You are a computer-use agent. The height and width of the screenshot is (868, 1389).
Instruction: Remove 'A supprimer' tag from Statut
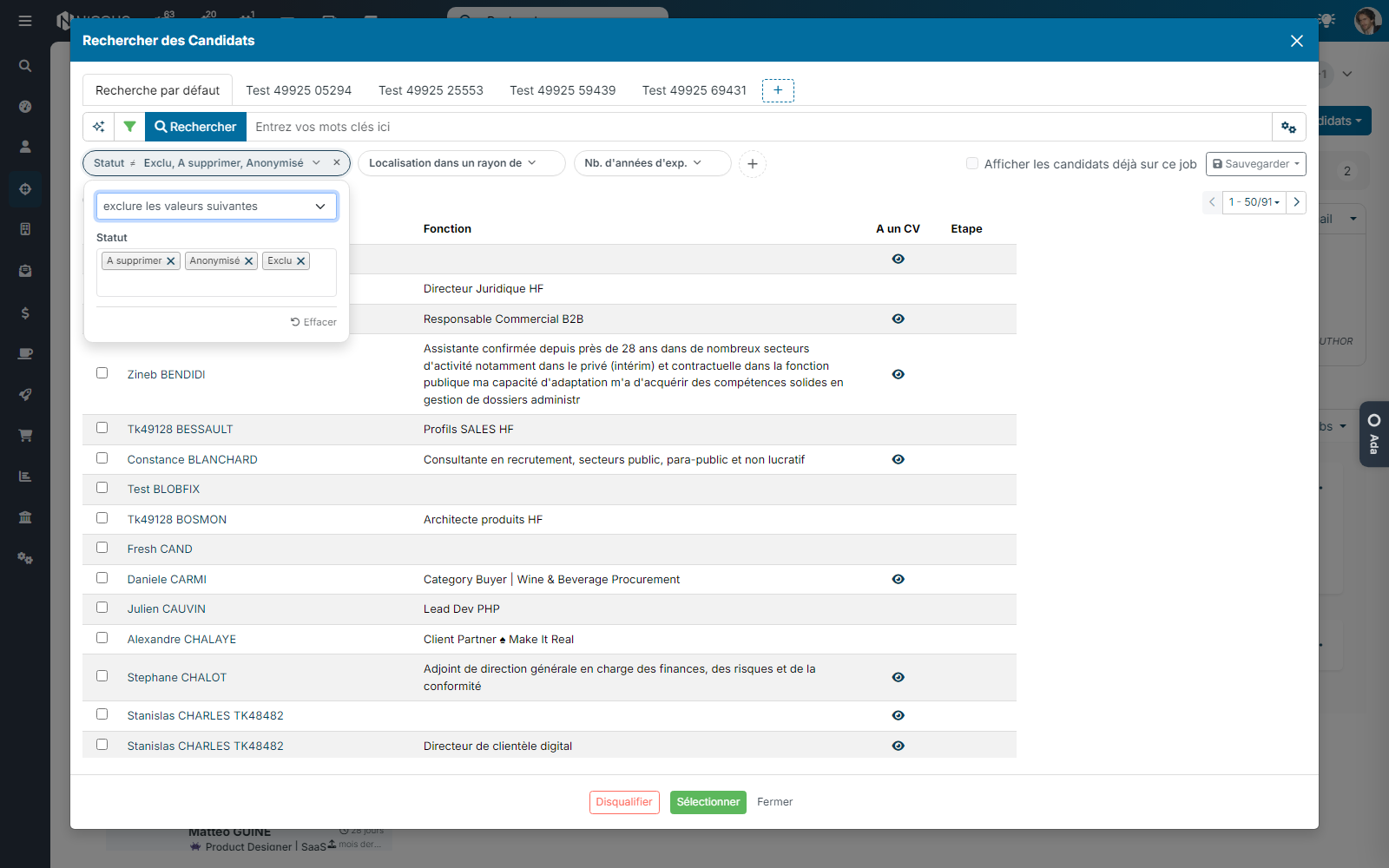pos(171,261)
